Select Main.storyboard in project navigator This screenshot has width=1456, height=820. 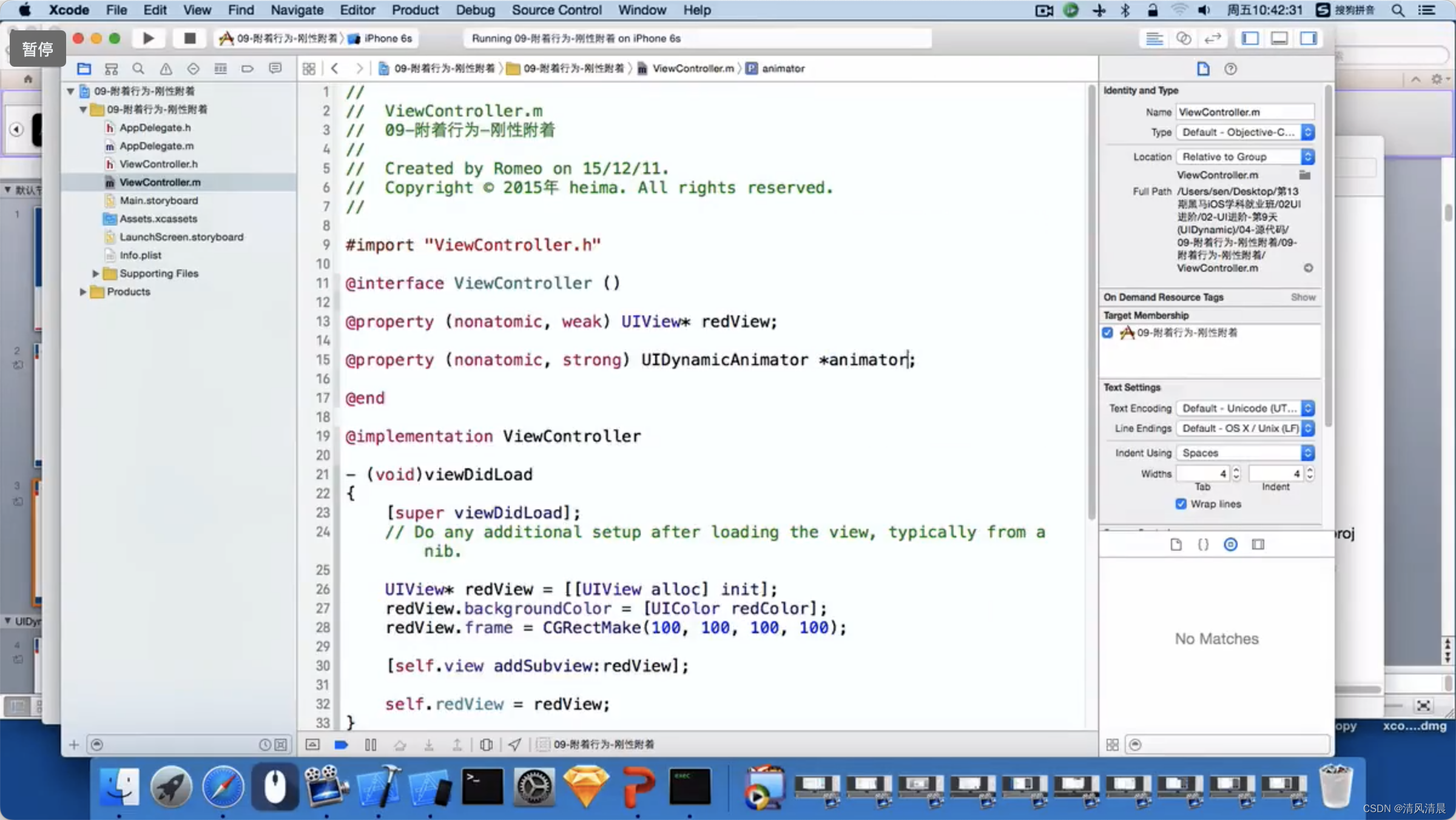point(158,200)
